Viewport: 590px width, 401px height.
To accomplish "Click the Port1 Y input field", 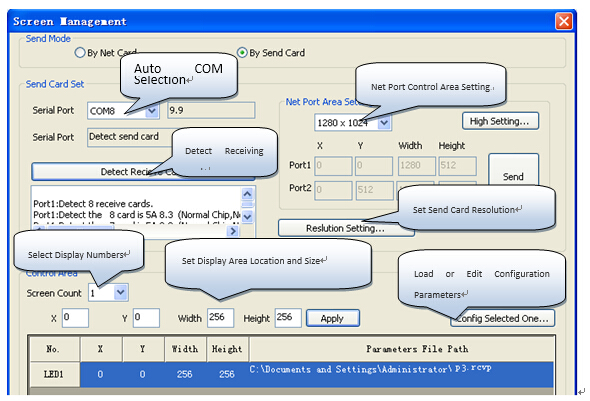I will [x=374, y=166].
